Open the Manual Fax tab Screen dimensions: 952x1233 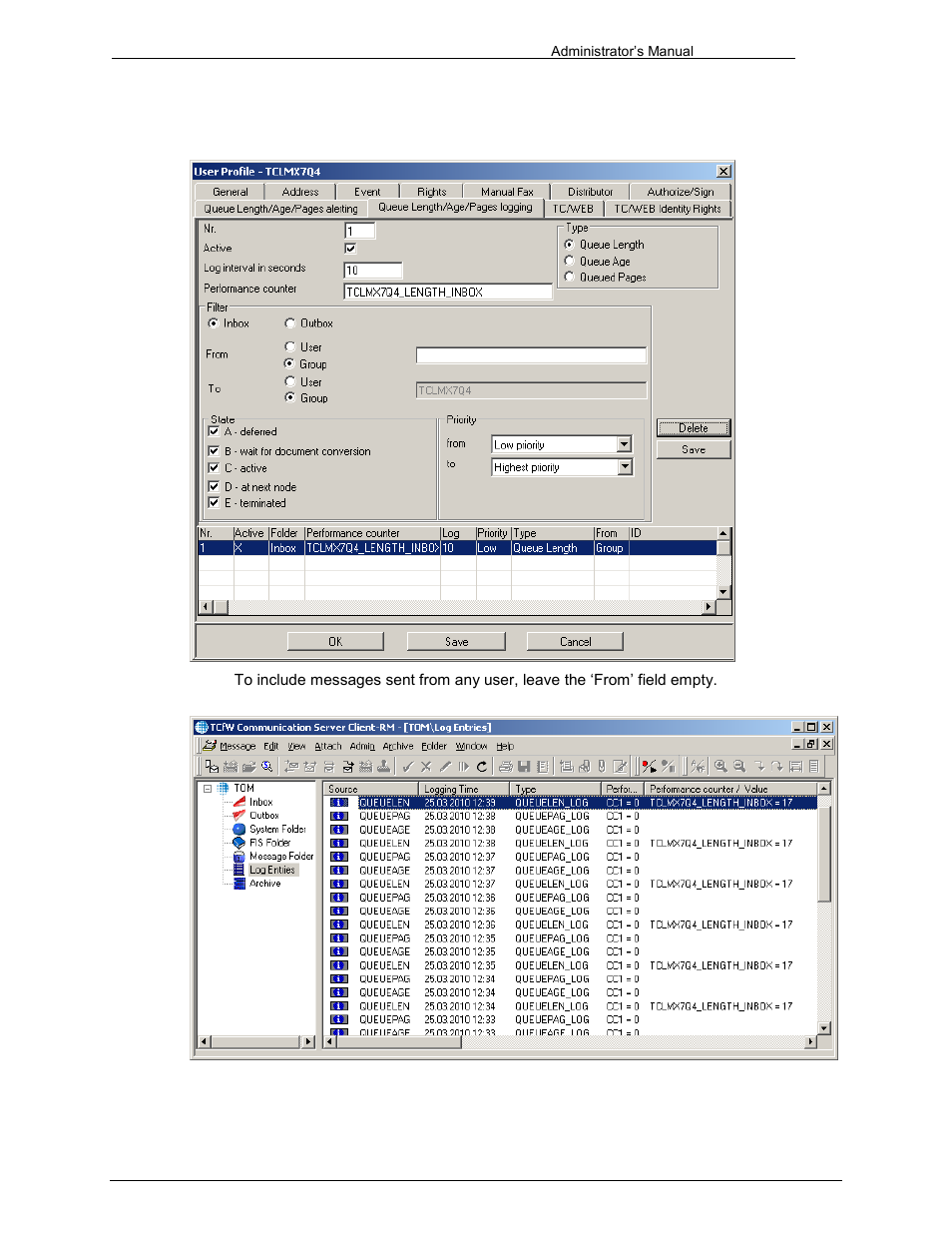[x=507, y=192]
